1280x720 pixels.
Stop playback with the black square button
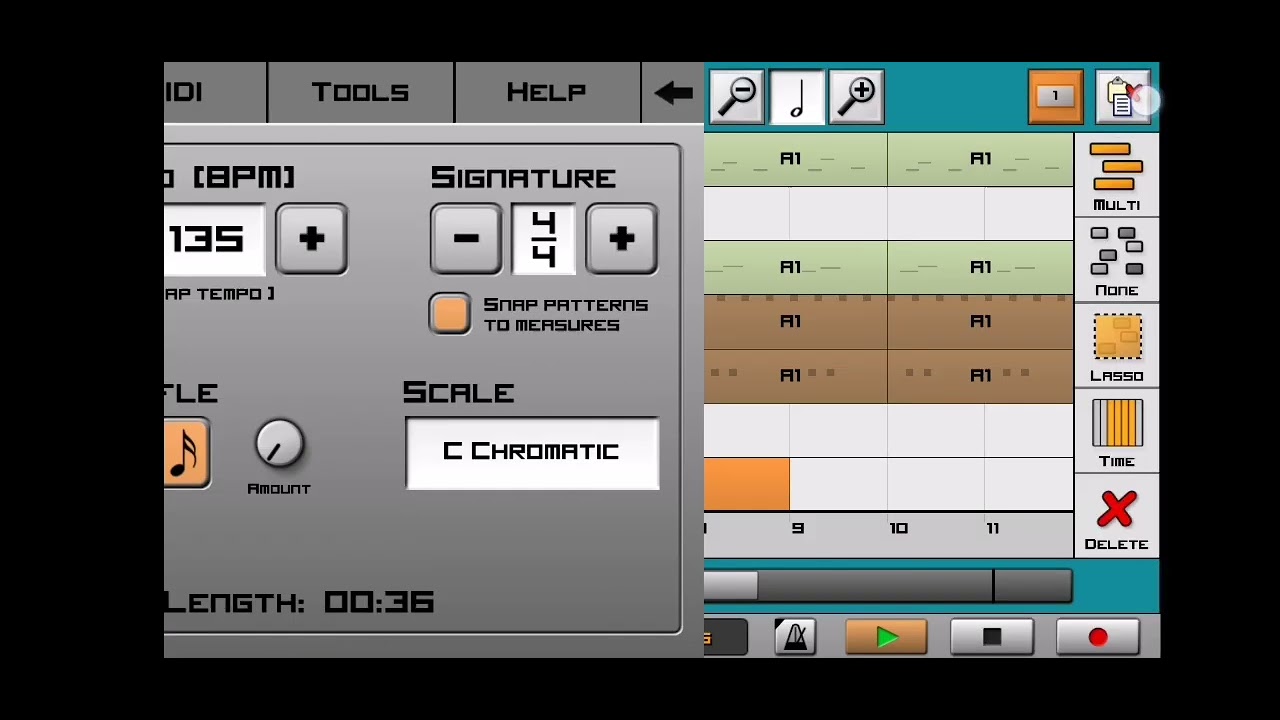click(x=992, y=637)
